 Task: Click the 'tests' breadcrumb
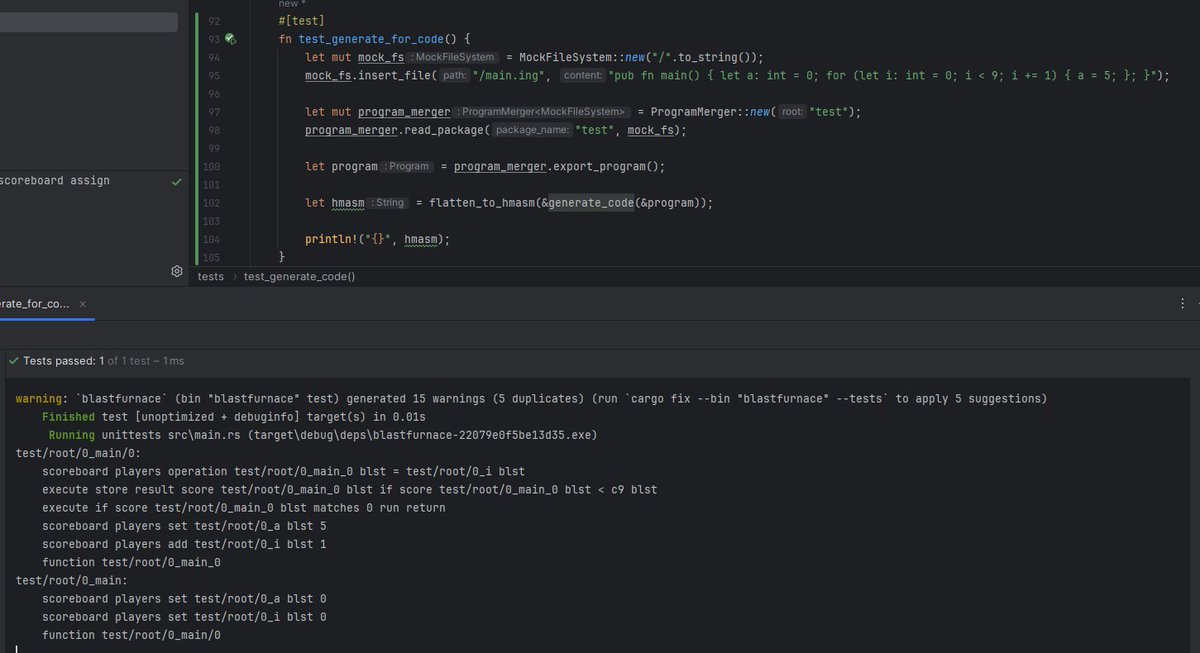click(211, 276)
